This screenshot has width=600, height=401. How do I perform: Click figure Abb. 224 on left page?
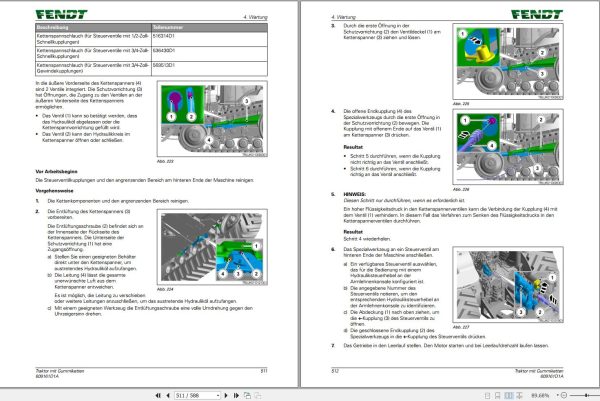212,247
